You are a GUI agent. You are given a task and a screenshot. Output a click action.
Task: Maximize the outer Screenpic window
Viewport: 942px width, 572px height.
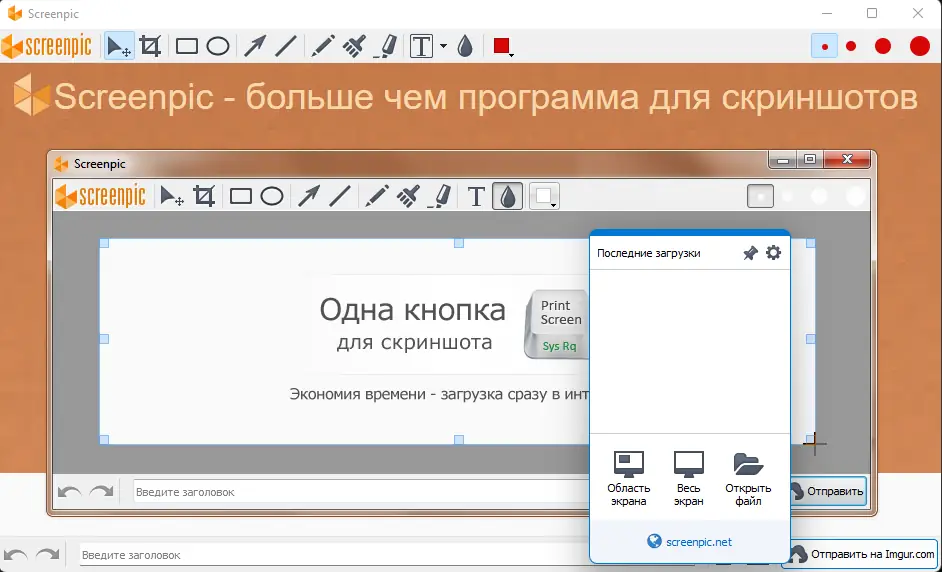(x=872, y=13)
